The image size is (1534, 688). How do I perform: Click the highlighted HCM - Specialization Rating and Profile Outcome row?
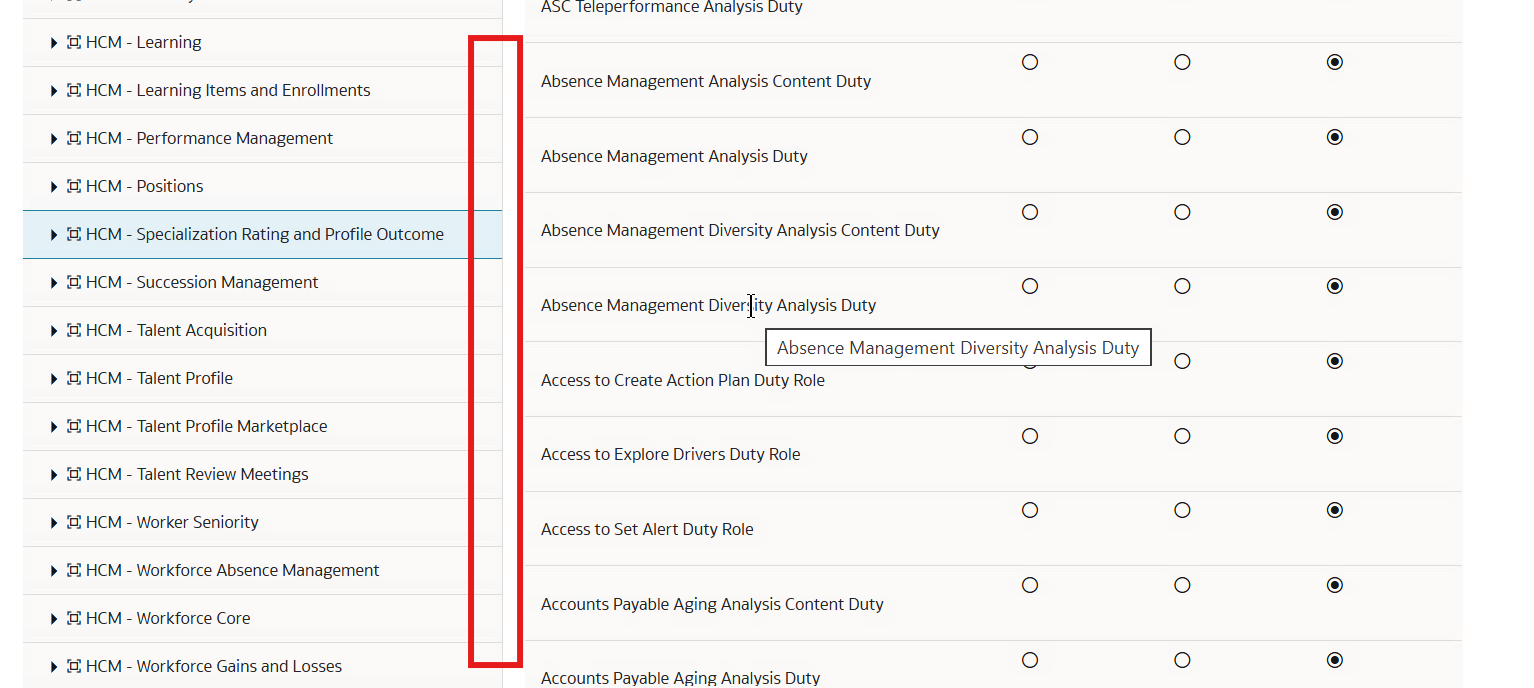tap(264, 234)
